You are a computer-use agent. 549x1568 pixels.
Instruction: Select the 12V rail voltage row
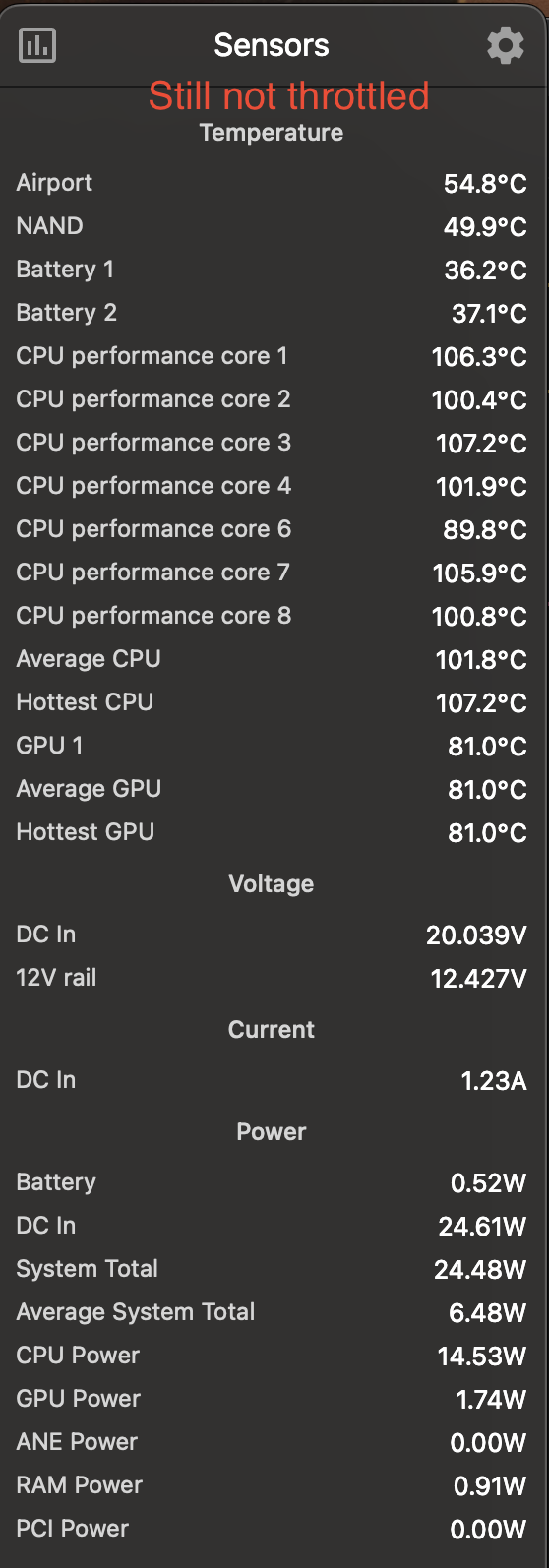[272, 978]
